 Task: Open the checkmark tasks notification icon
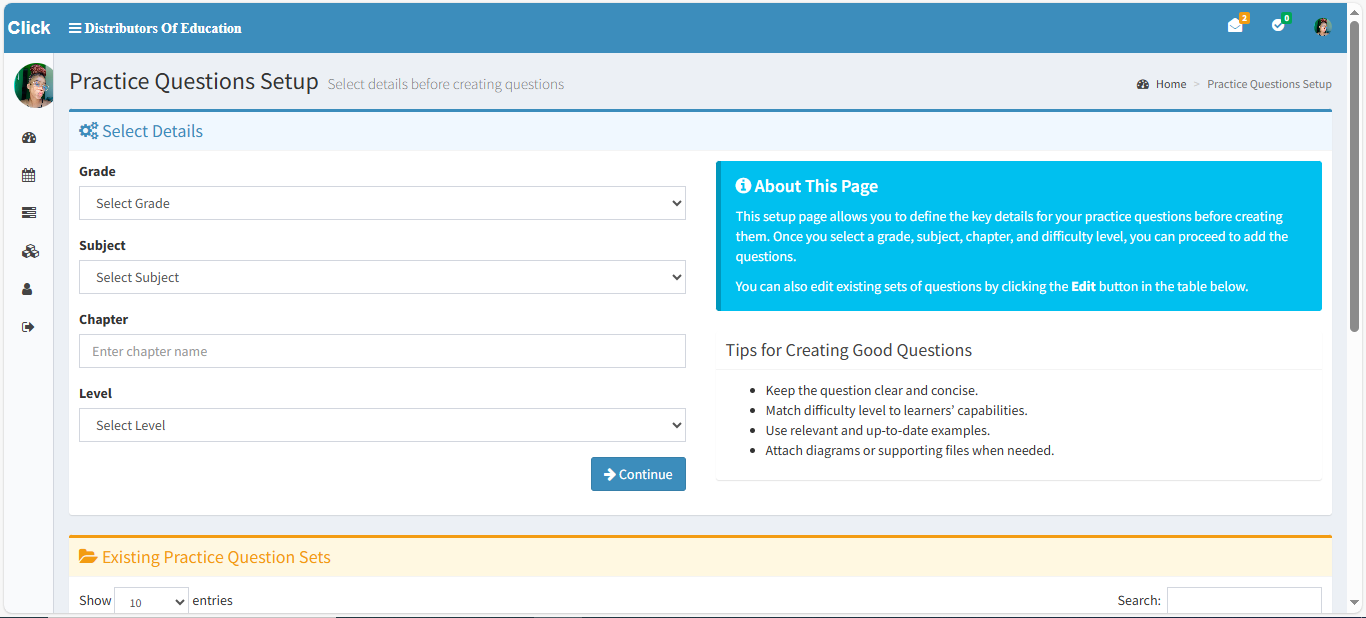(1278, 26)
